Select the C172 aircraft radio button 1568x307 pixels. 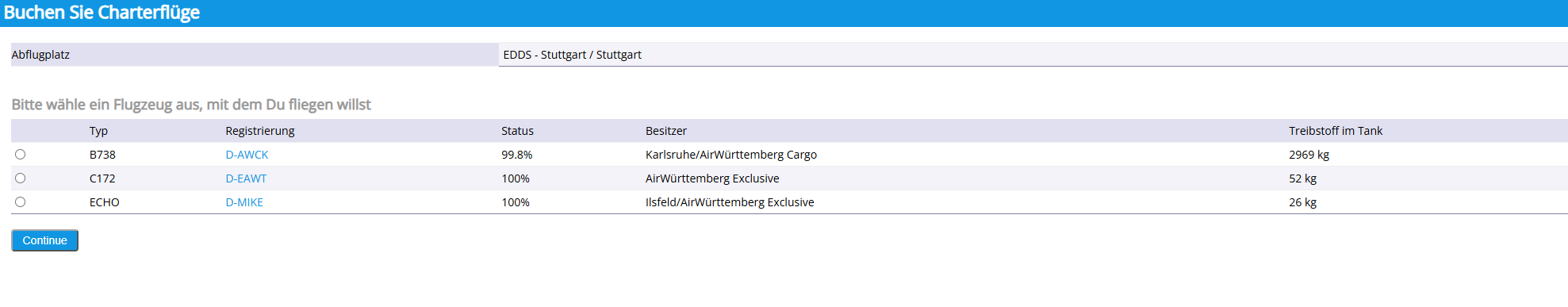[21, 178]
